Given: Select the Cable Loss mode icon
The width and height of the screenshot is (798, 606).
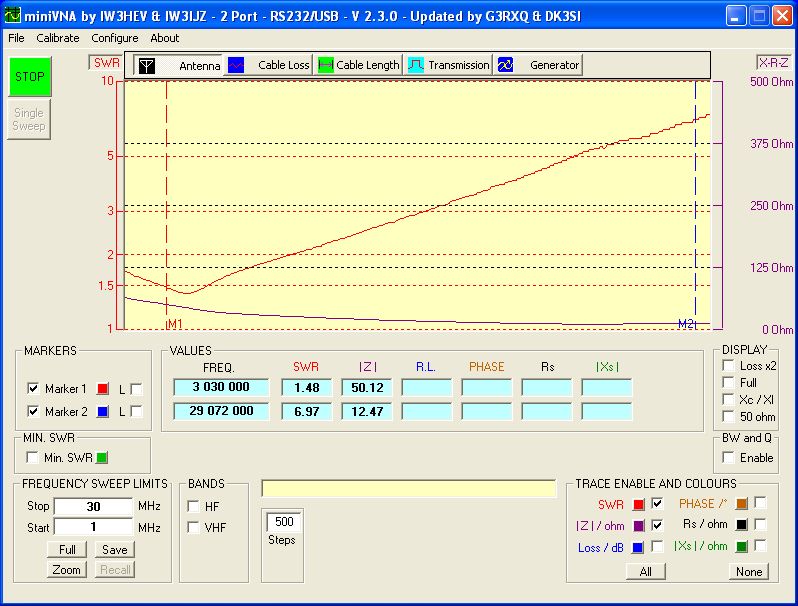Looking at the screenshot, I should click(x=236, y=65).
